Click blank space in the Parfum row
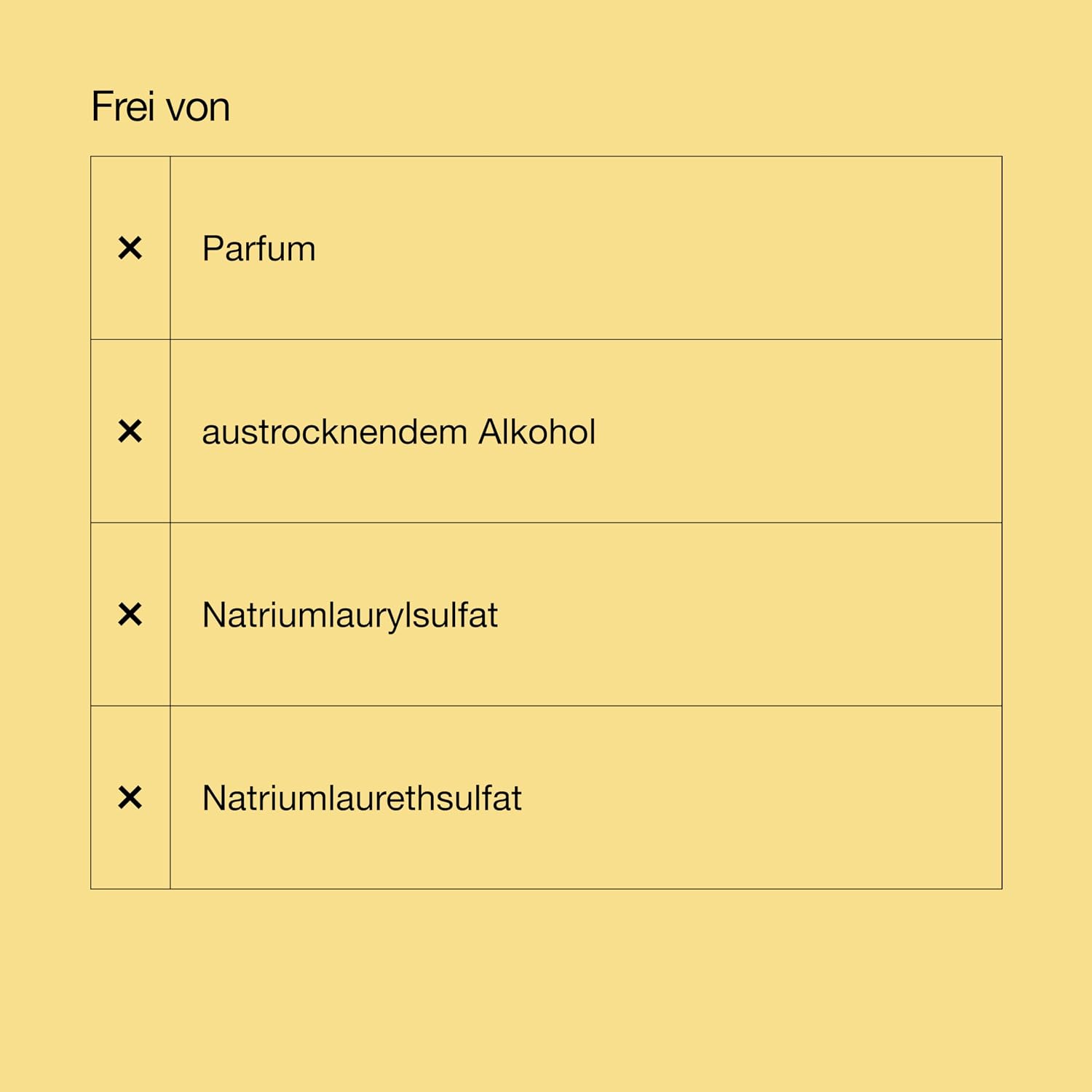This screenshot has width=1092, height=1092. pos(655,248)
